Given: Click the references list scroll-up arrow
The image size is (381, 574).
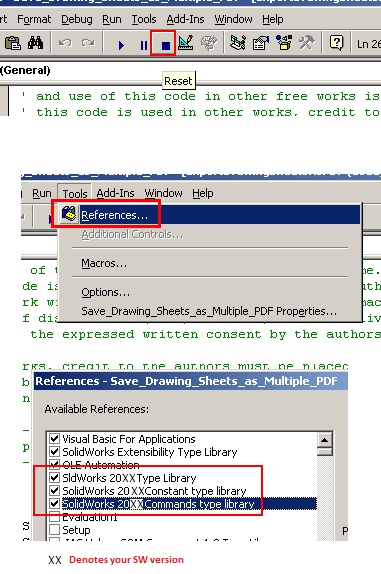Looking at the screenshot, I should pos(325,440).
